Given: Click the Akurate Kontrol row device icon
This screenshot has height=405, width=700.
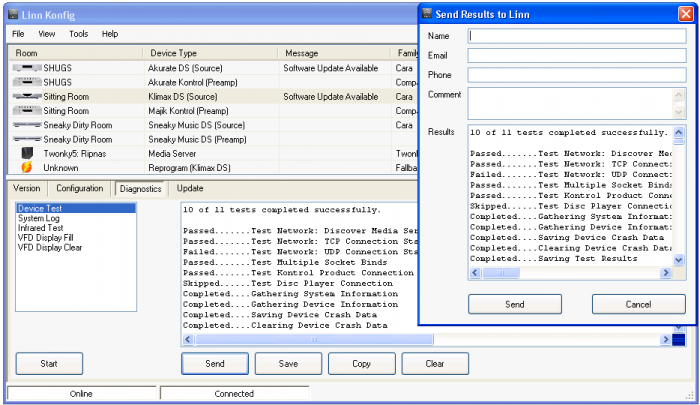Looking at the screenshot, I should 27,82.
